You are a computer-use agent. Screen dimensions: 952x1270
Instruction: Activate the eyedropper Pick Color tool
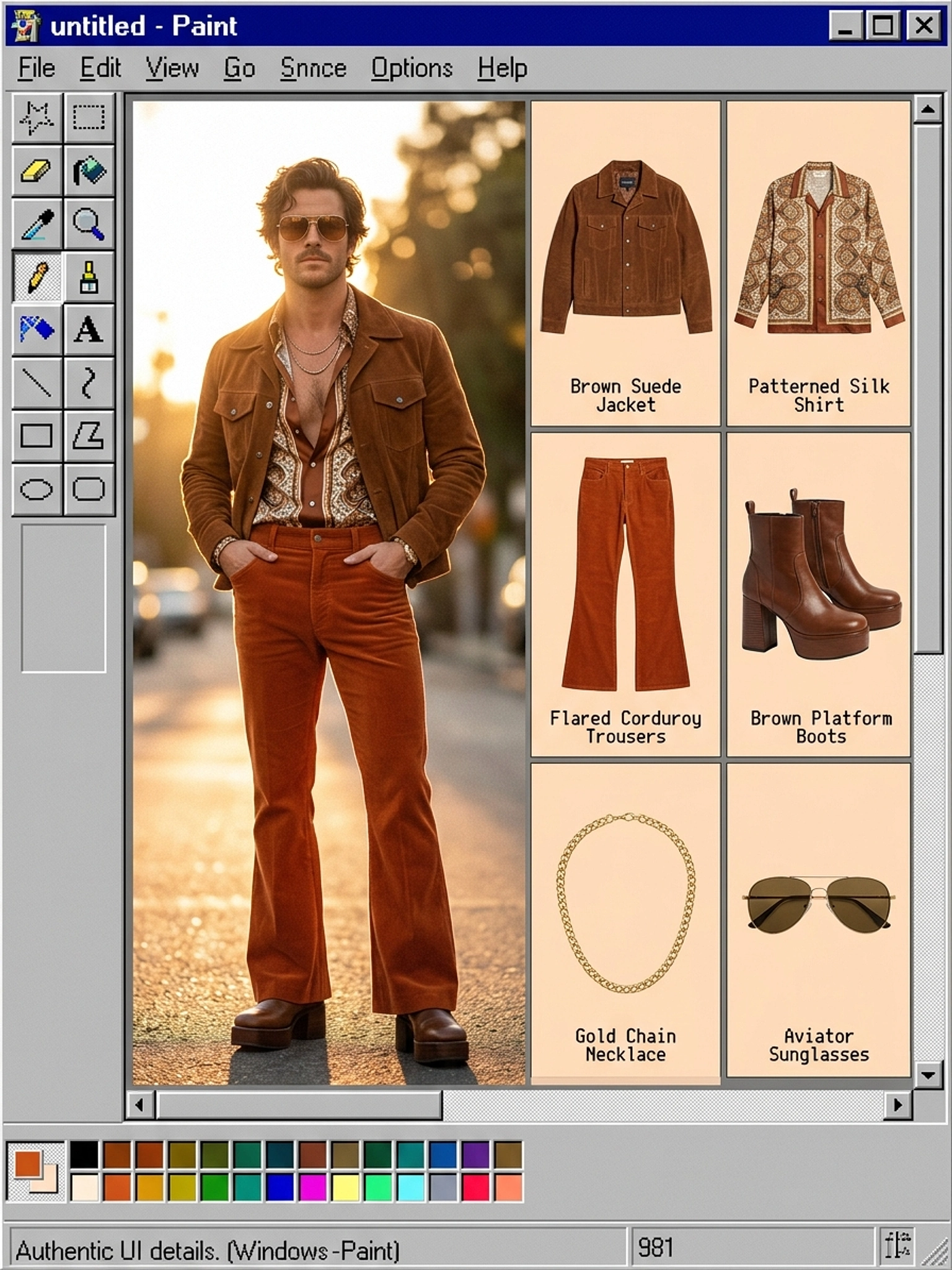37,224
